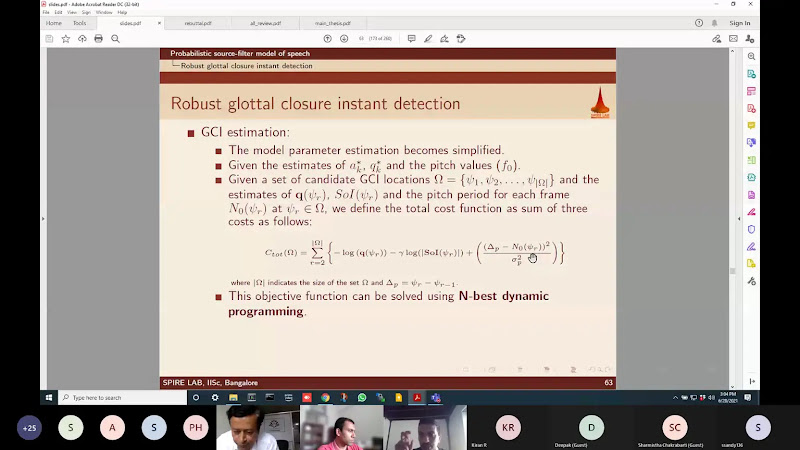Select participant avatar KR
This screenshot has width=800, height=450.
508,428
